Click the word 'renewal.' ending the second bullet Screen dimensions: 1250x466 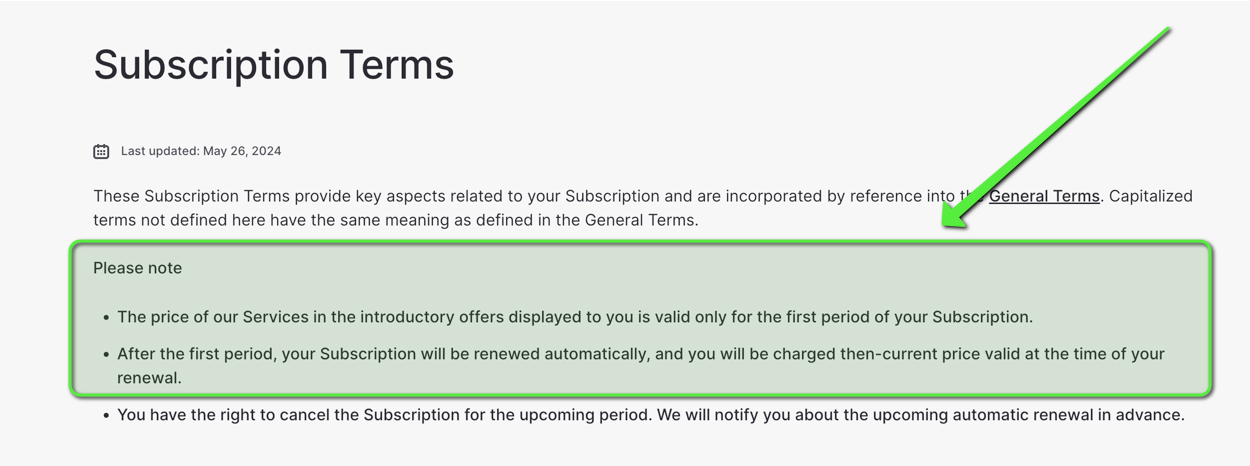pos(149,378)
